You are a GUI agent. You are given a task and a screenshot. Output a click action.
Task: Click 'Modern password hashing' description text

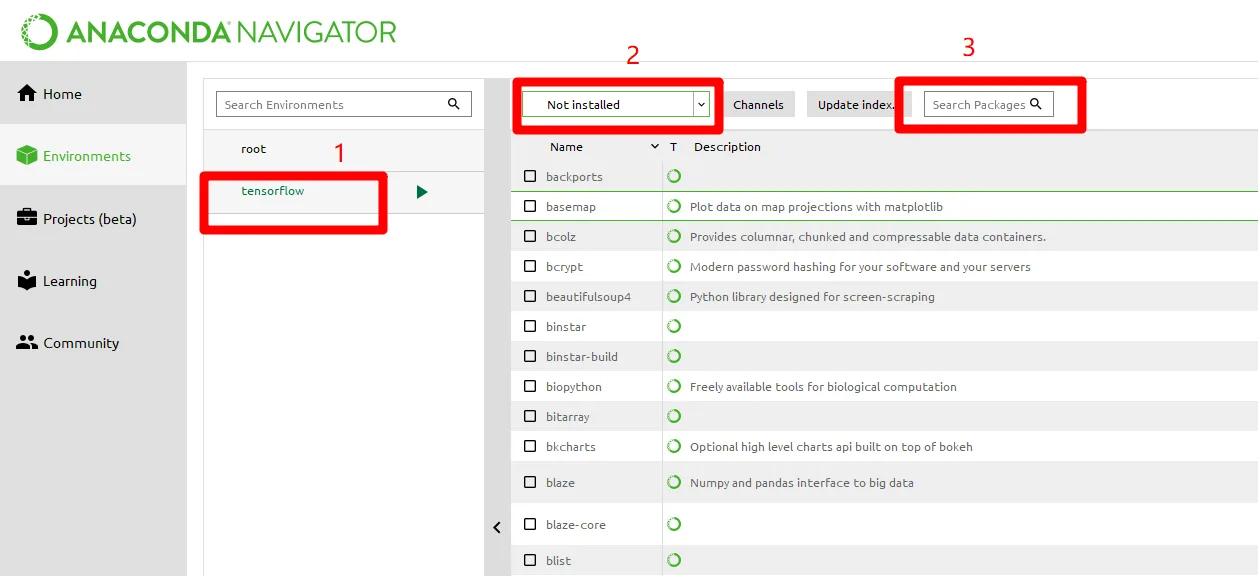[x=860, y=267]
